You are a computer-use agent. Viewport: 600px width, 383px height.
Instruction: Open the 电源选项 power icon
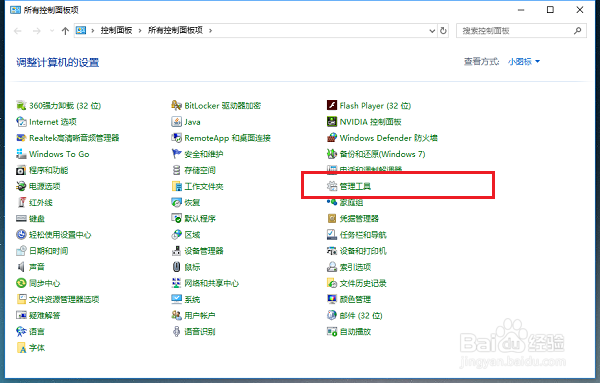pyautogui.click(x=21, y=186)
